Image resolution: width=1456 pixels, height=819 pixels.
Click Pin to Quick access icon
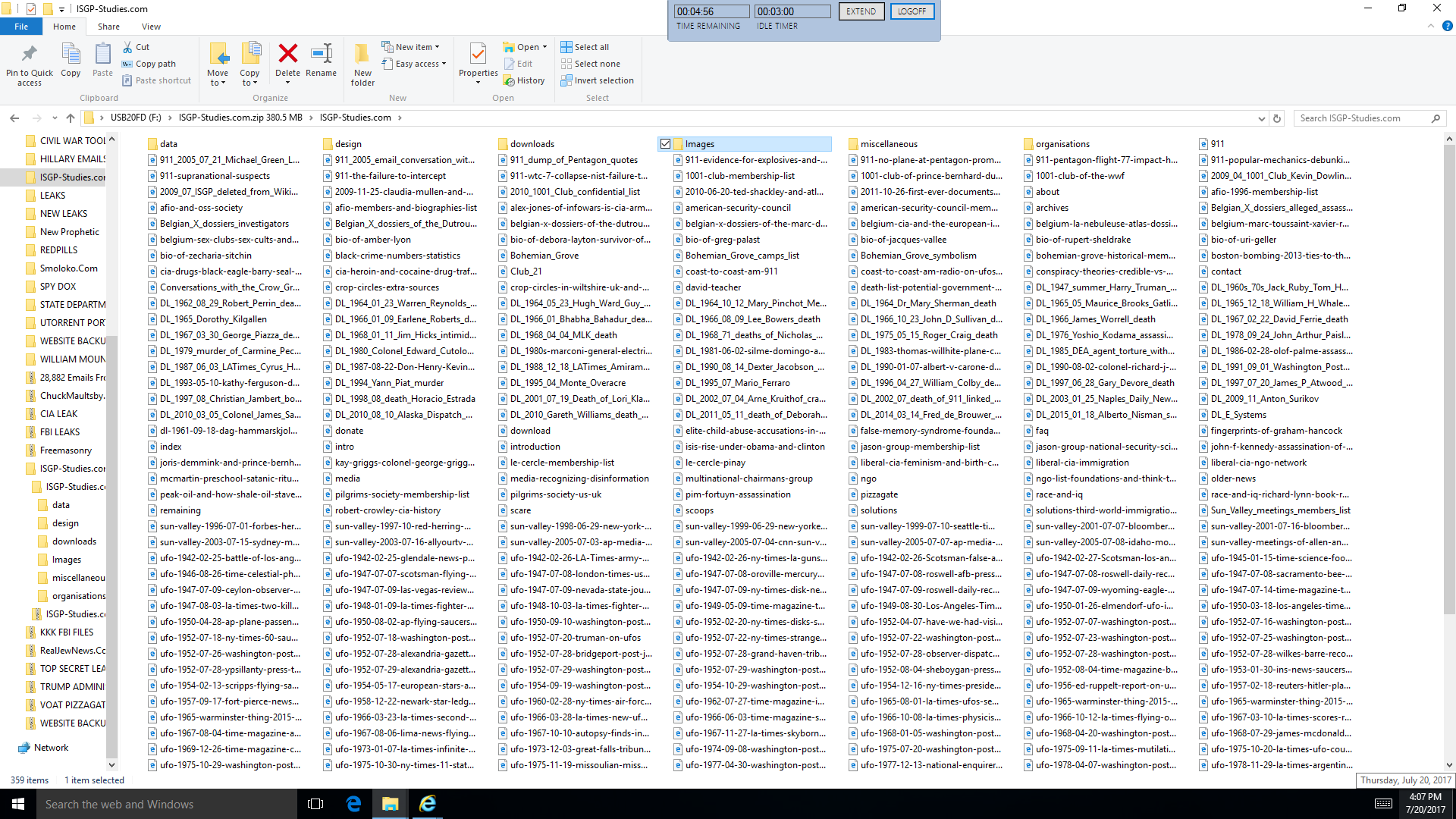[29, 54]
